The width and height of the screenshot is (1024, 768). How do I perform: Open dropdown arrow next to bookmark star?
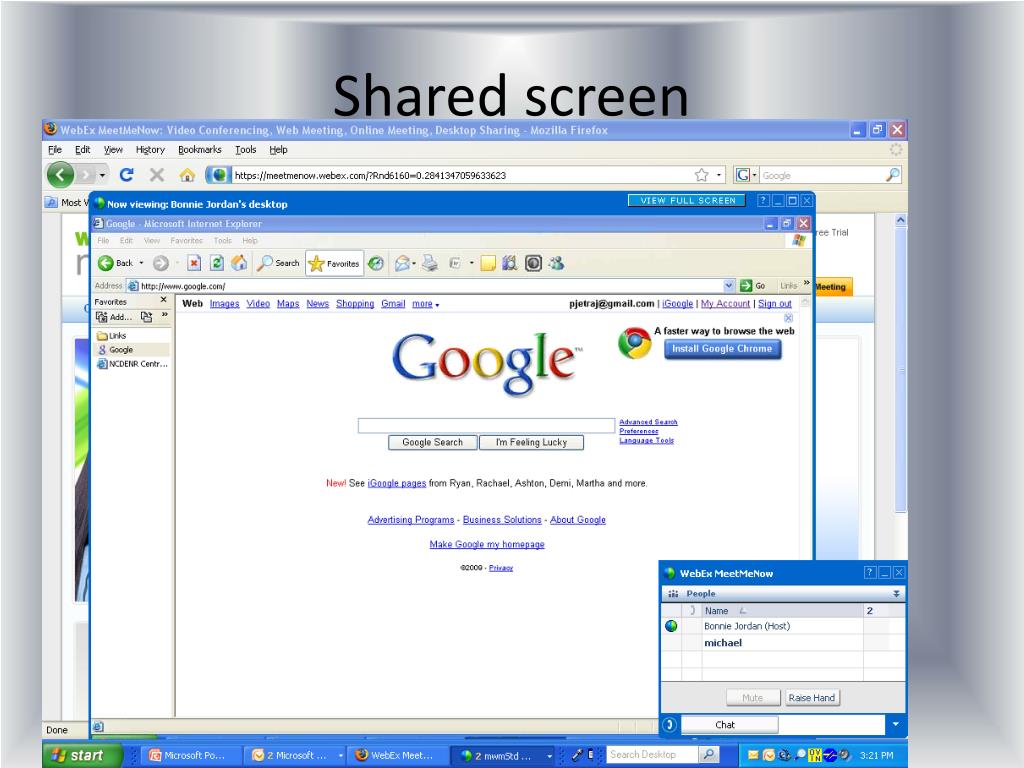click(719, 175)
